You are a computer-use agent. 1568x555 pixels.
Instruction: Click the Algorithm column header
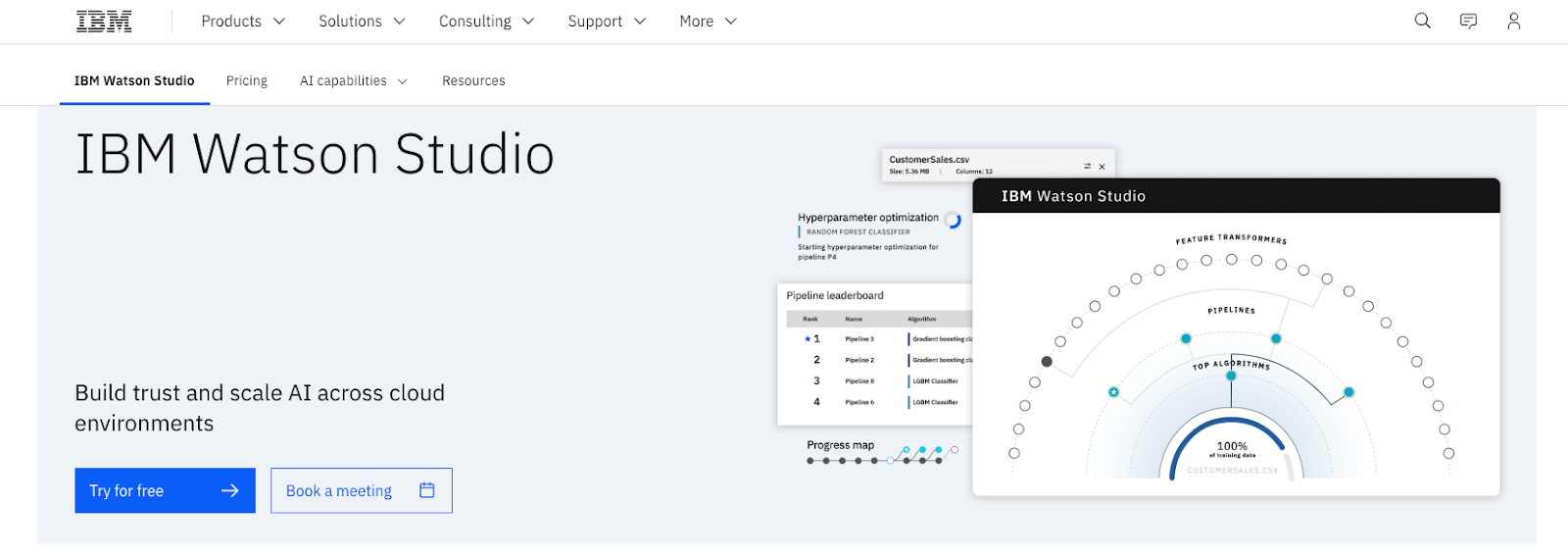[x=922, y=319]
